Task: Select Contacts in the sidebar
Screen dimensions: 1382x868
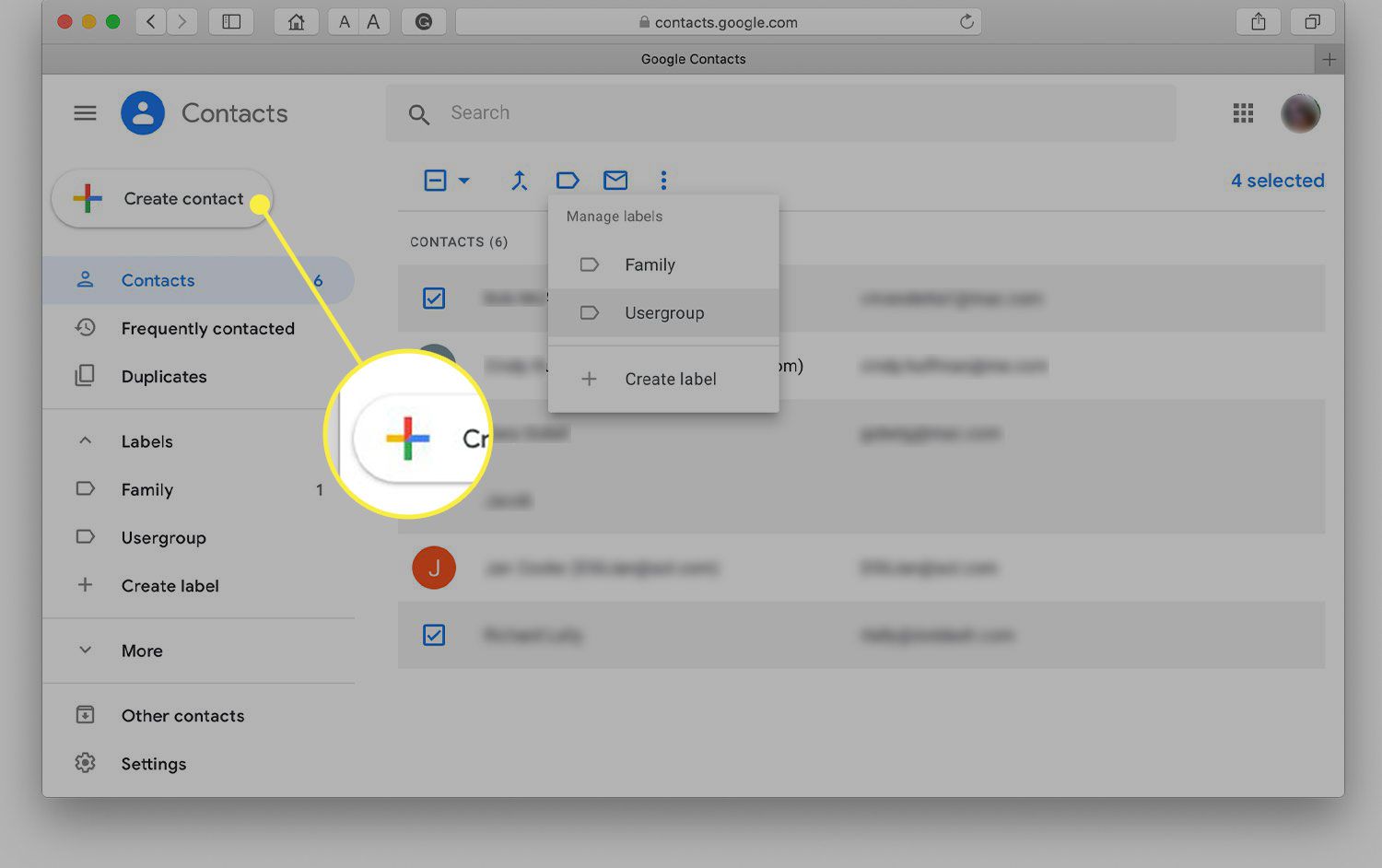Action: coord(198,280)
